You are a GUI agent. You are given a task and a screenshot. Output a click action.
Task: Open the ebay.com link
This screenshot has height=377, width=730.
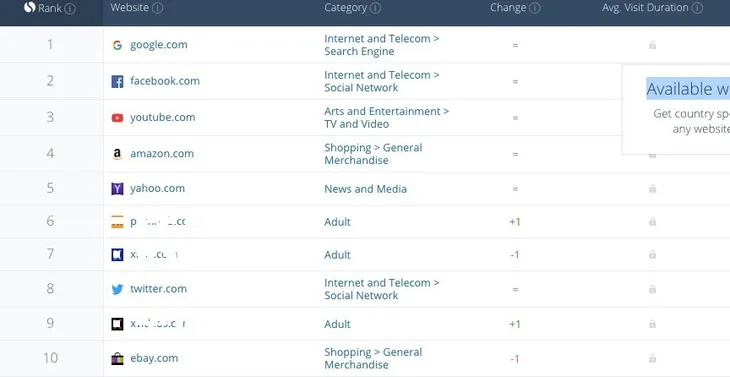point(154,358)
